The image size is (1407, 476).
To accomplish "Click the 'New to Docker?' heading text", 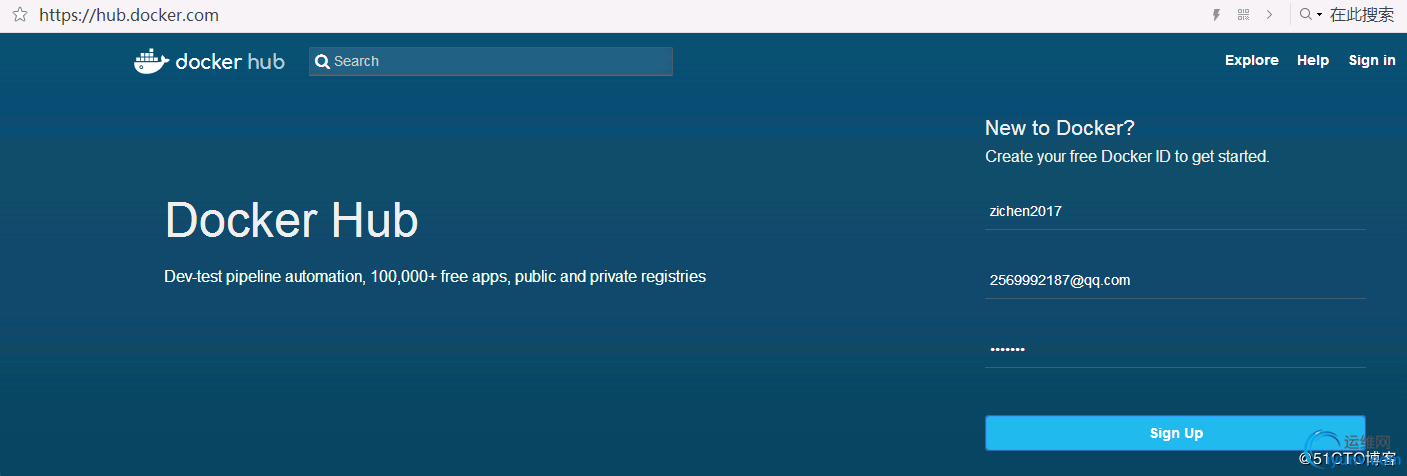I will point(1060,128).
